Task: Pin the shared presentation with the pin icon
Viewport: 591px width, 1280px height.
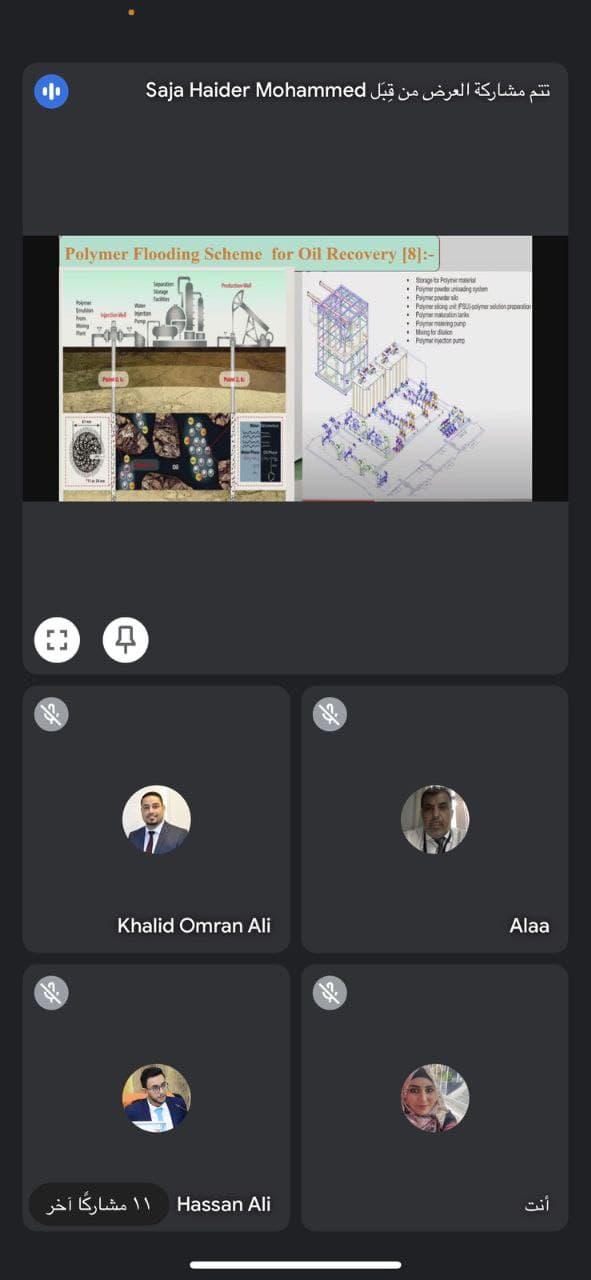Action: click(125, 640)
